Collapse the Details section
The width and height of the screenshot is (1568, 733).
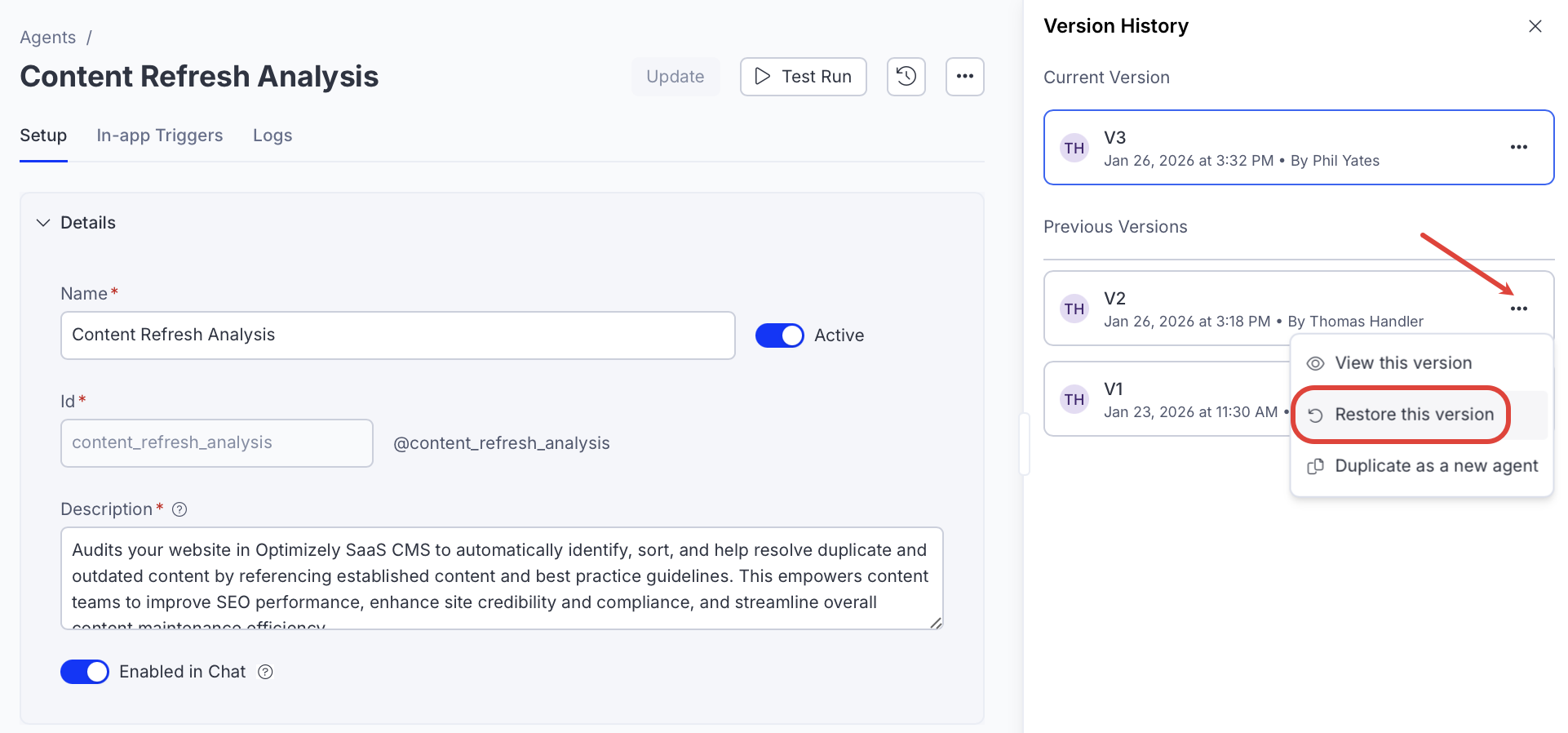[43, 223]
